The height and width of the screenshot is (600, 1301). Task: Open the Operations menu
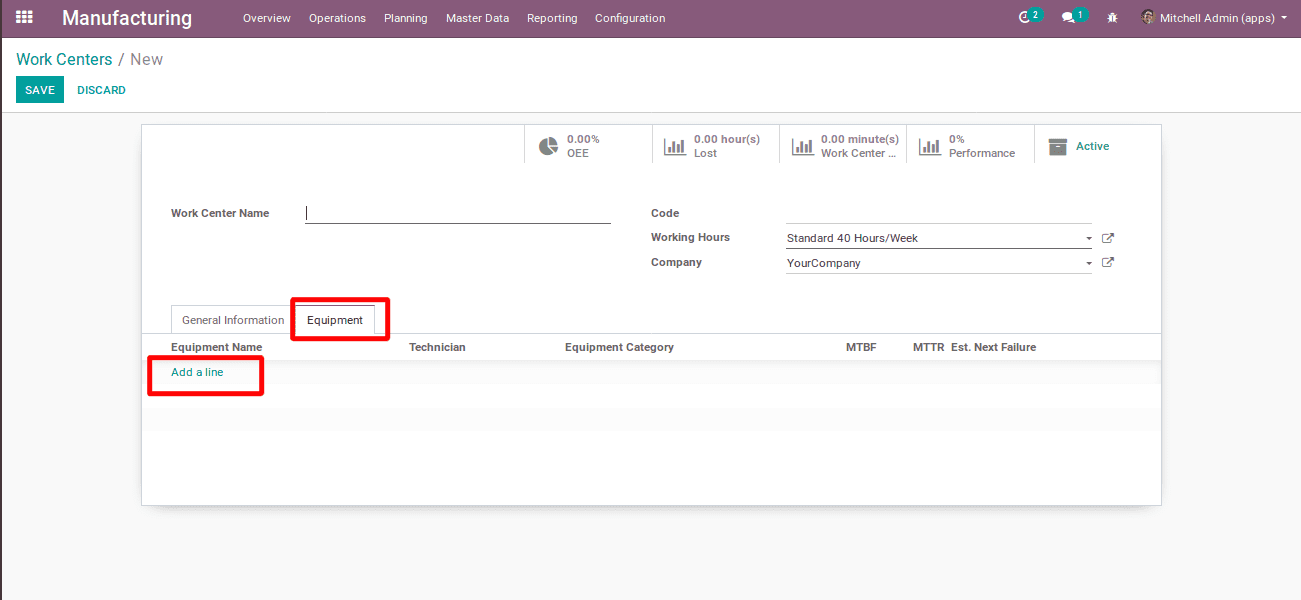(x=337, y=18)
